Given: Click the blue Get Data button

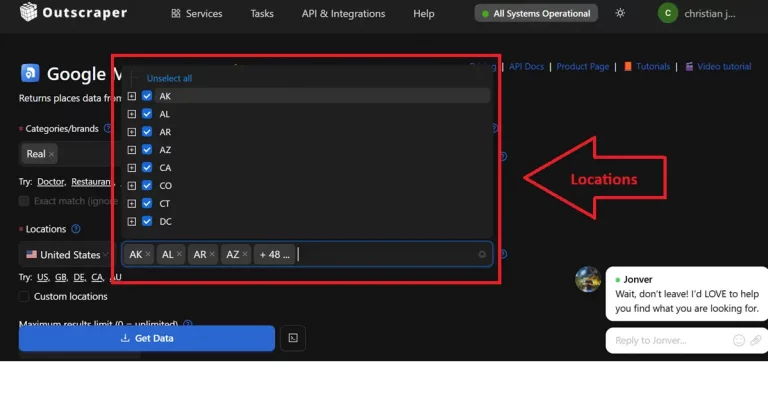Looking at the screenshot, I should 146,338.
